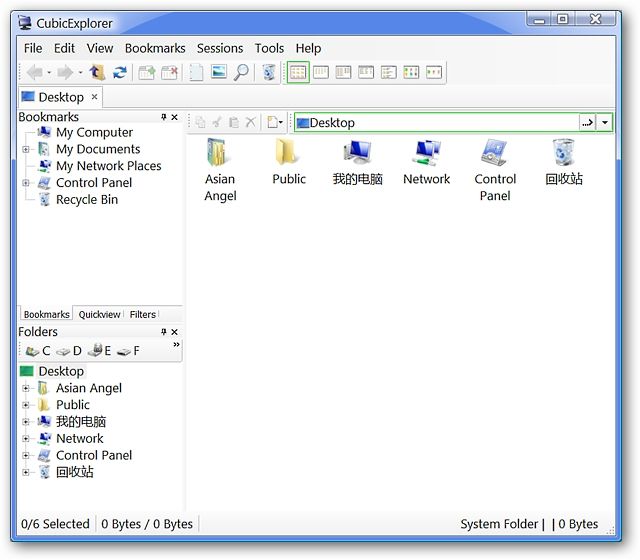
Task: Pin the Bookmarks panel
Action: tap(164, 117)
